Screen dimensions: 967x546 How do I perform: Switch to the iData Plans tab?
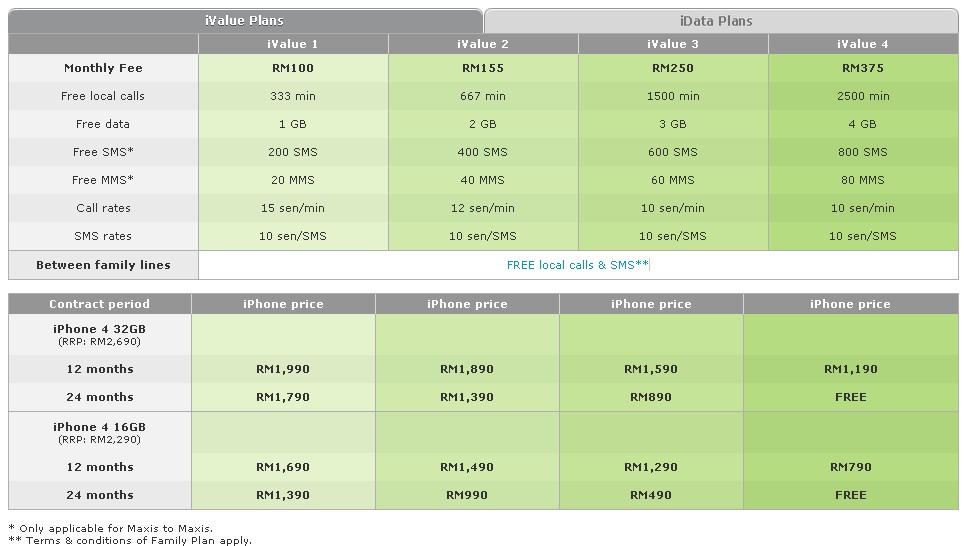pos(722,21)
